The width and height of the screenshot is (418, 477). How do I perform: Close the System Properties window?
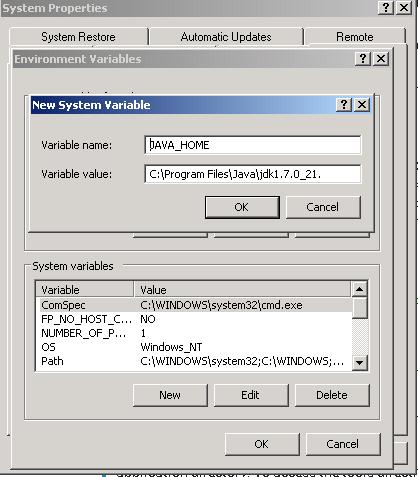click(404, 7)
